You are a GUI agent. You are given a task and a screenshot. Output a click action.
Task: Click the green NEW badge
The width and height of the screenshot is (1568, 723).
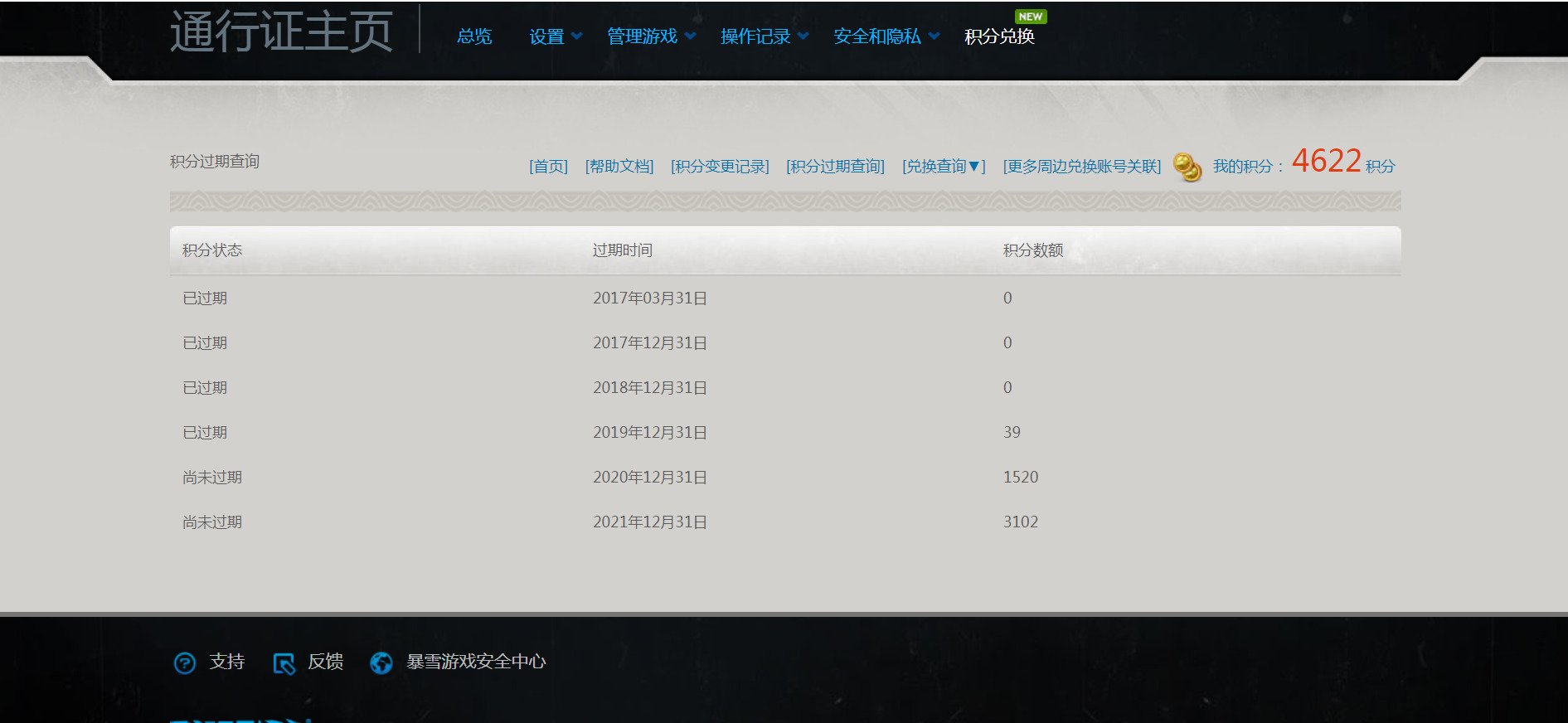click(1030, 17)
